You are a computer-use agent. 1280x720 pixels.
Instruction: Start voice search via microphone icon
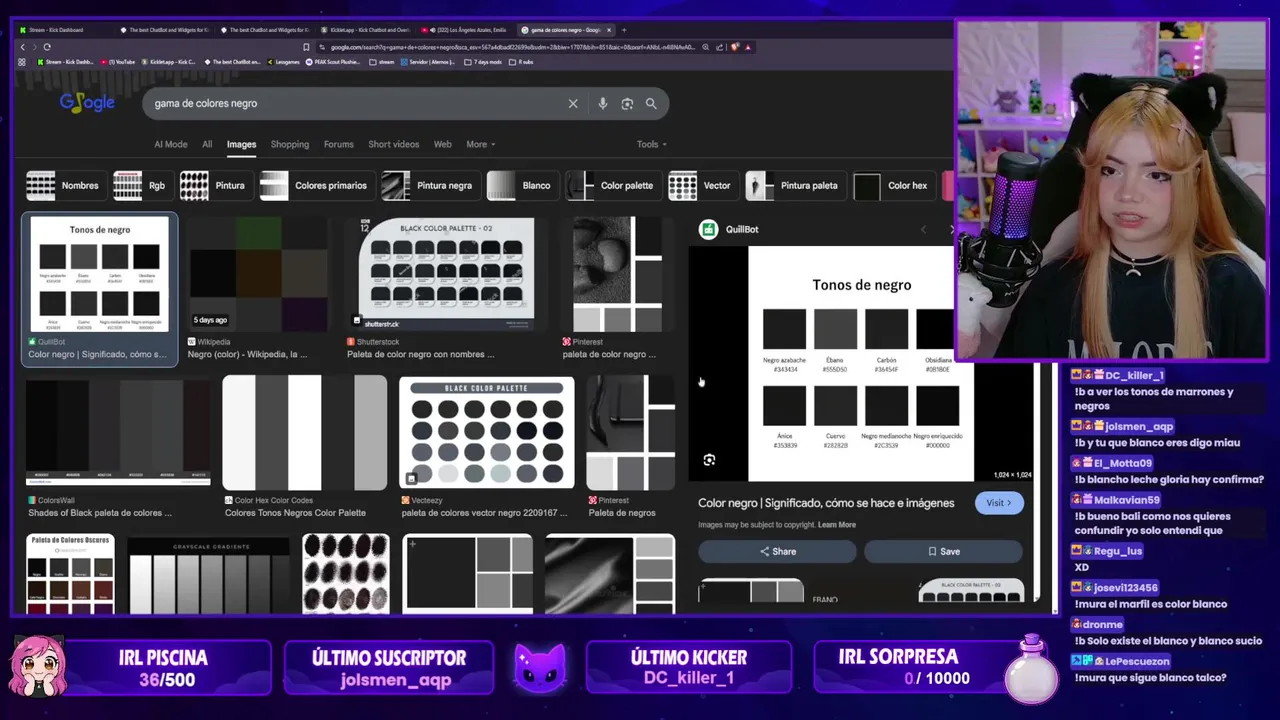tap(602, 103)
